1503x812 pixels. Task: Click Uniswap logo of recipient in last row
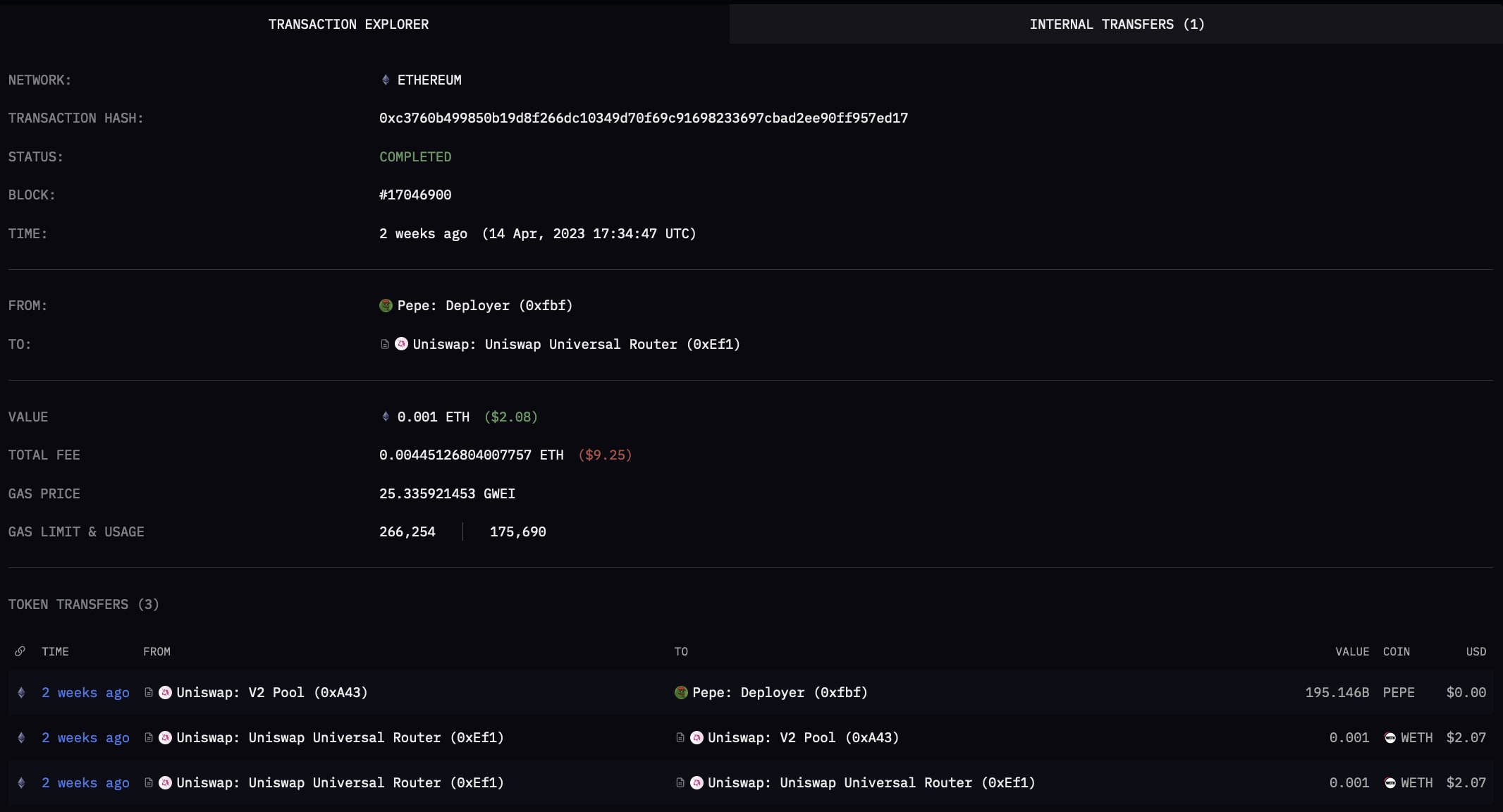[697, 782]
